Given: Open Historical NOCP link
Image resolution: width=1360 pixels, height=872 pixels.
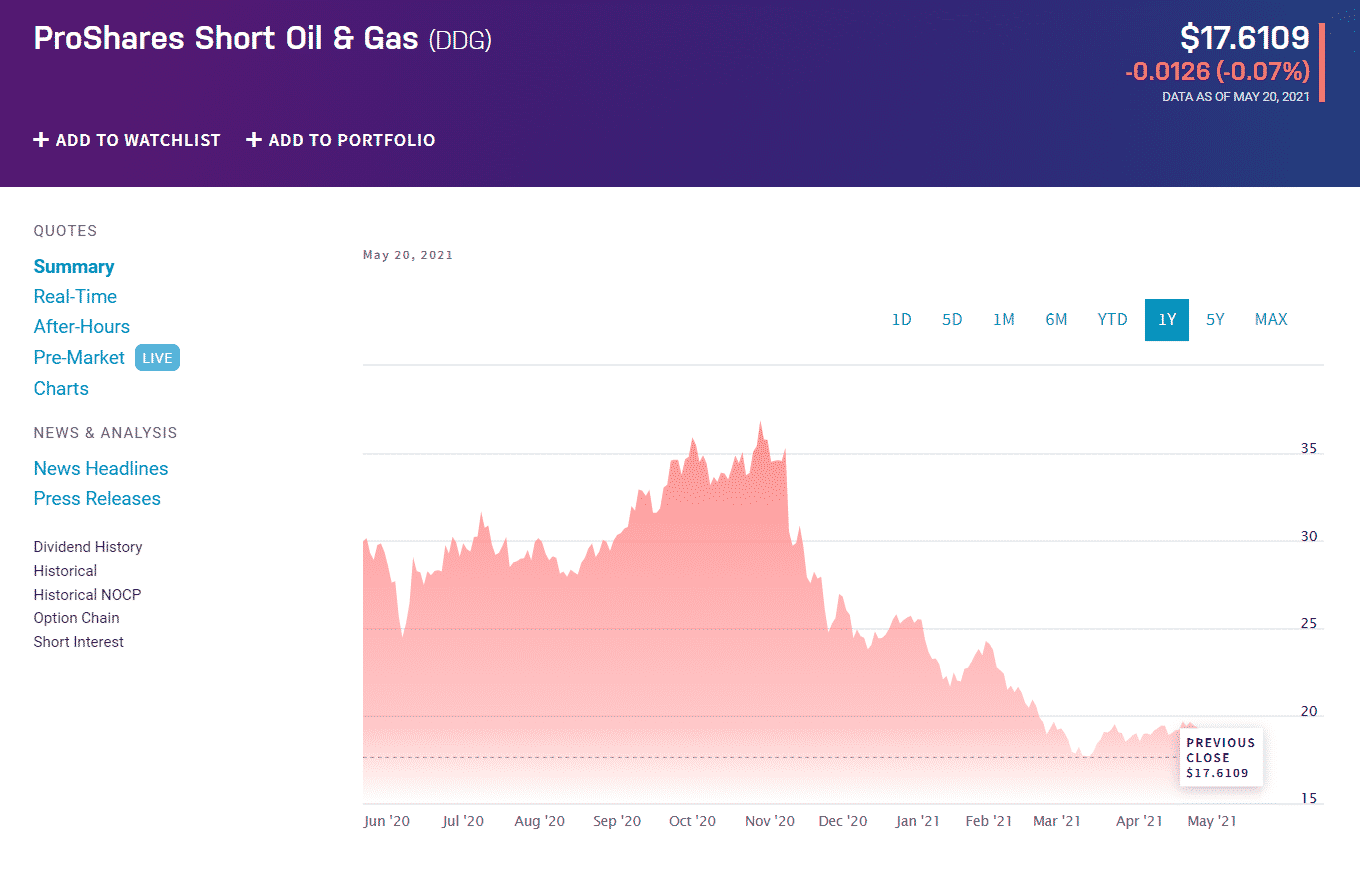Looking at the screenshot, I should point(87,595).
